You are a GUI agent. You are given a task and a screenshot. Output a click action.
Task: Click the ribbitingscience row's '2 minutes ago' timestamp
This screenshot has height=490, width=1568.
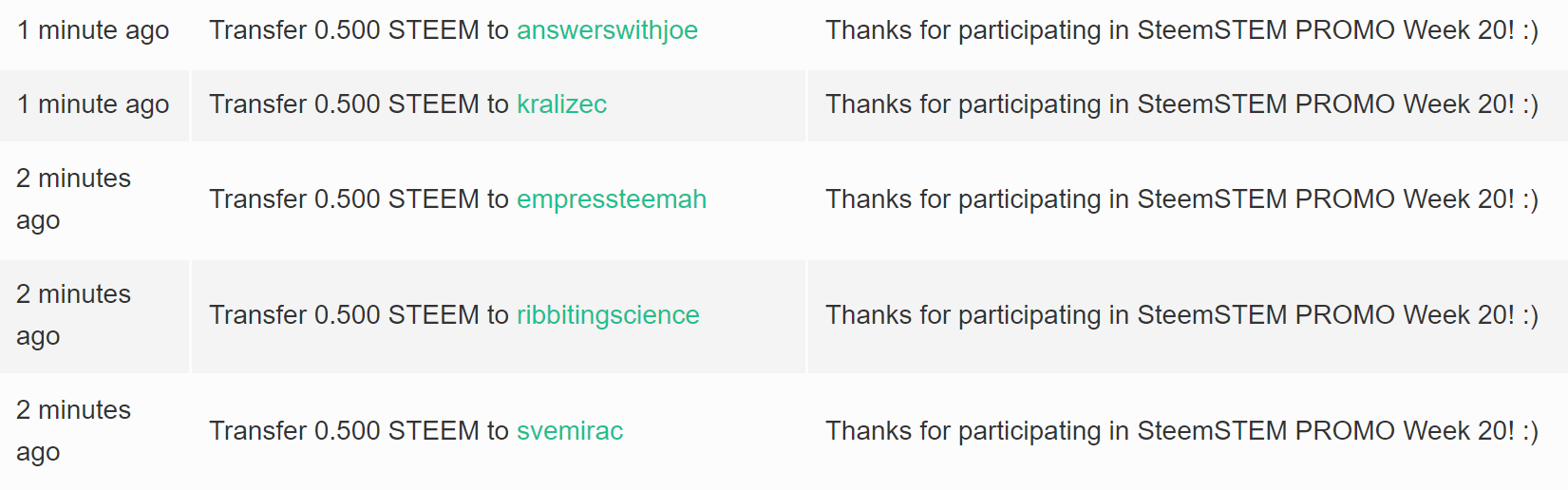tap(73, 315)
